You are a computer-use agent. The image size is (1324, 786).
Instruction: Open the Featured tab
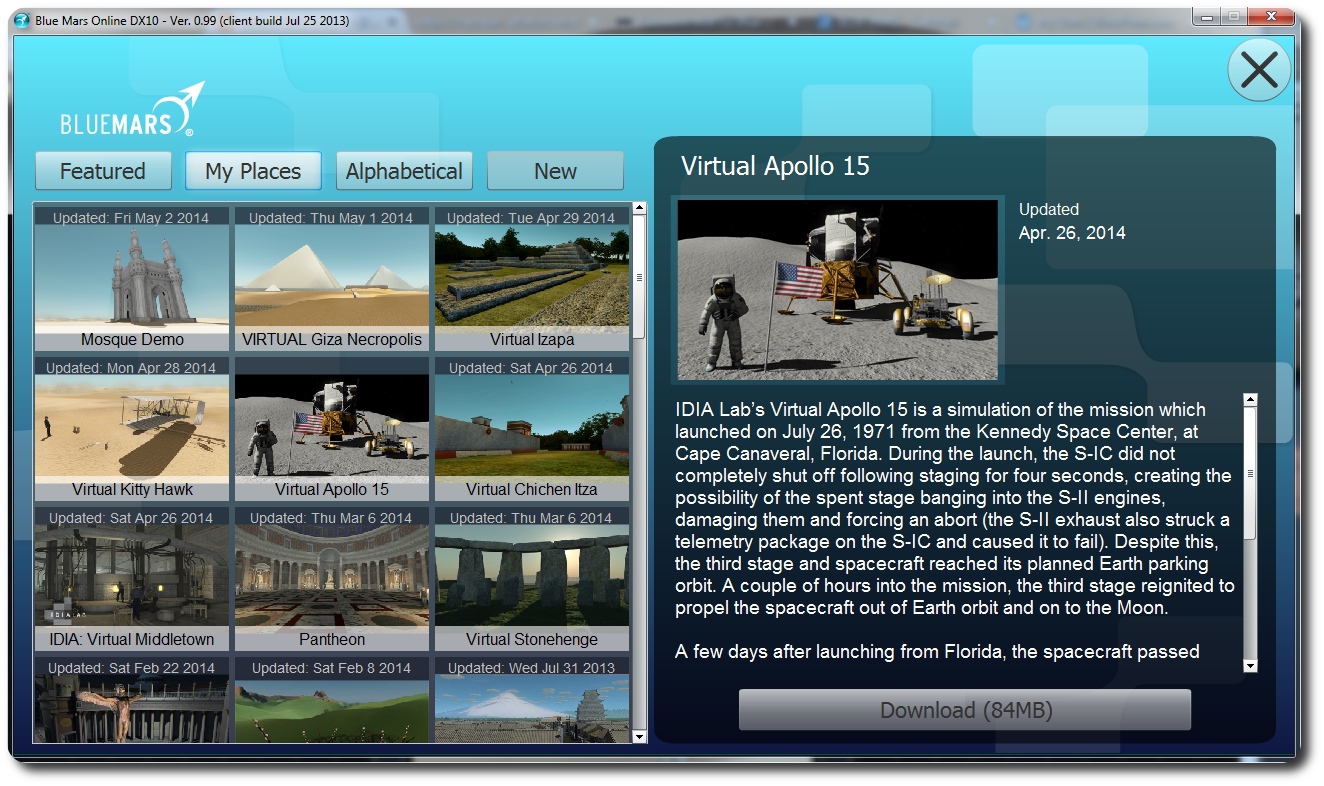tap(103, 171)
